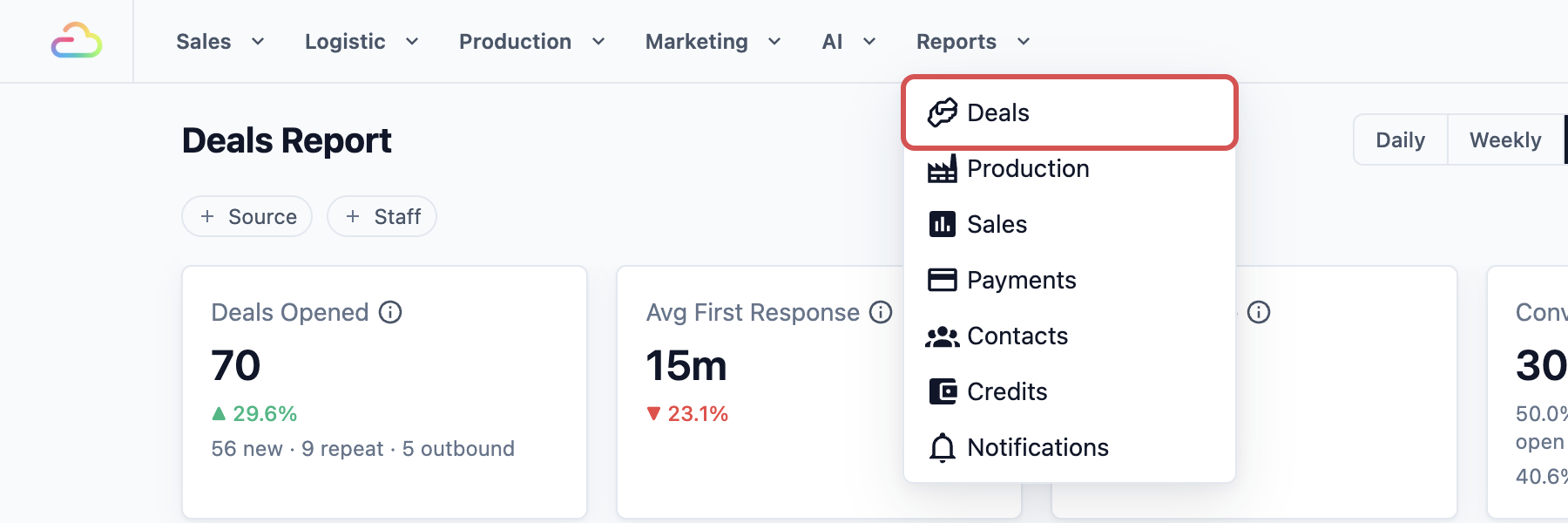Image resolution: width=1568 pixels, height=523 pixels.
Task: Open the Sales top menu
Action: [220, 41]
